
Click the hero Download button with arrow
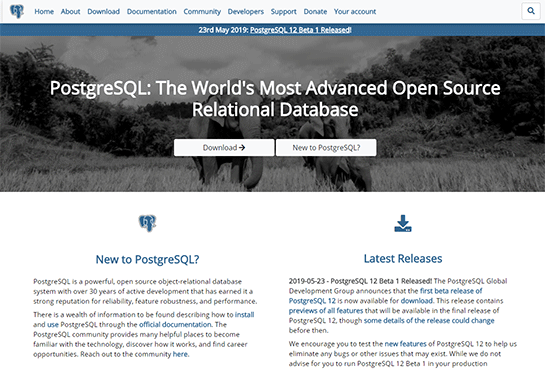tap(224, 148)
